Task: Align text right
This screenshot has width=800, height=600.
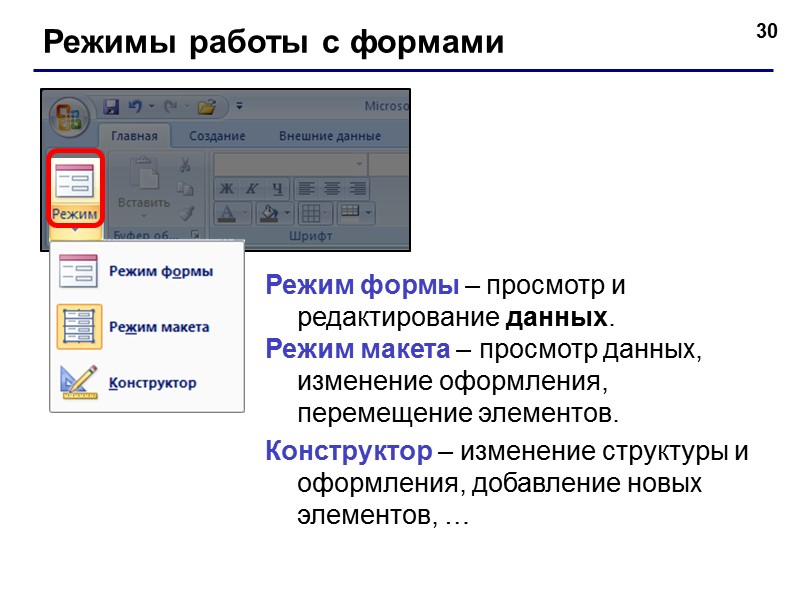Action: tap(358, 189)
